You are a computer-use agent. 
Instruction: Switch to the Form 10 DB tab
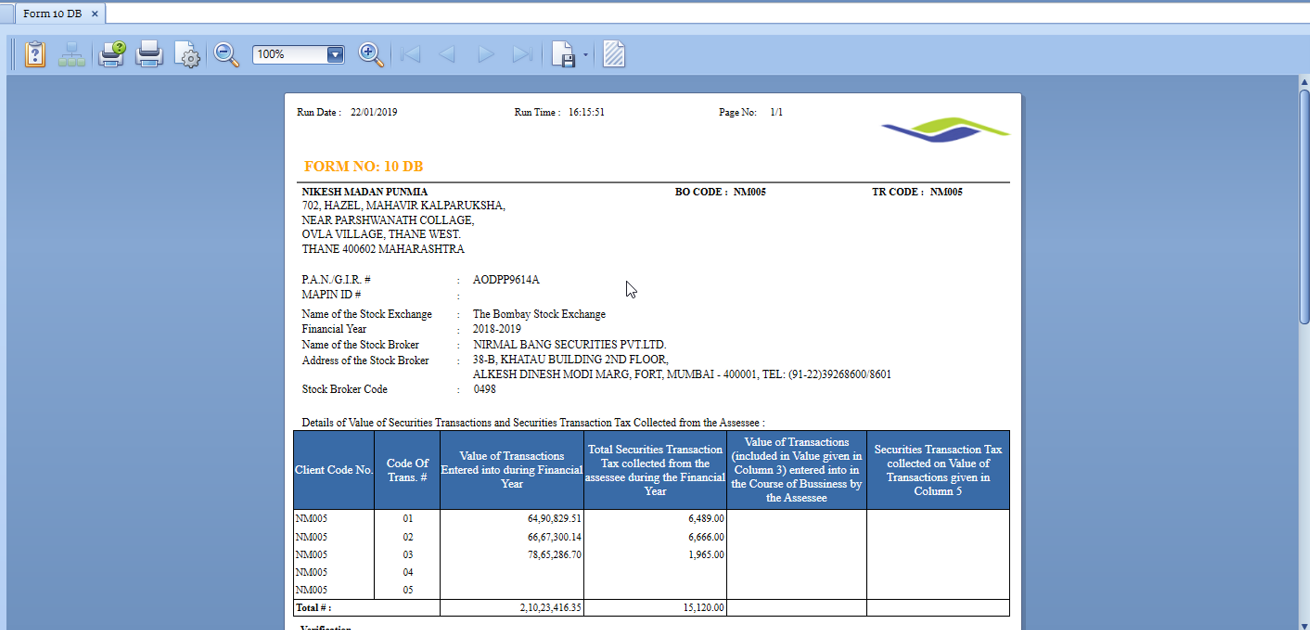point(52,13)
